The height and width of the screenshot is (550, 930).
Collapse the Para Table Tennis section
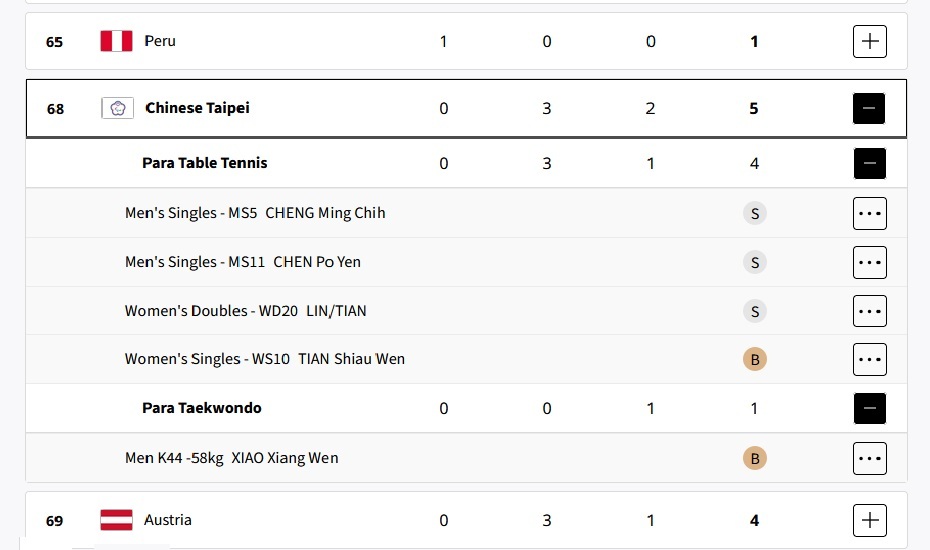pos(870,163)
